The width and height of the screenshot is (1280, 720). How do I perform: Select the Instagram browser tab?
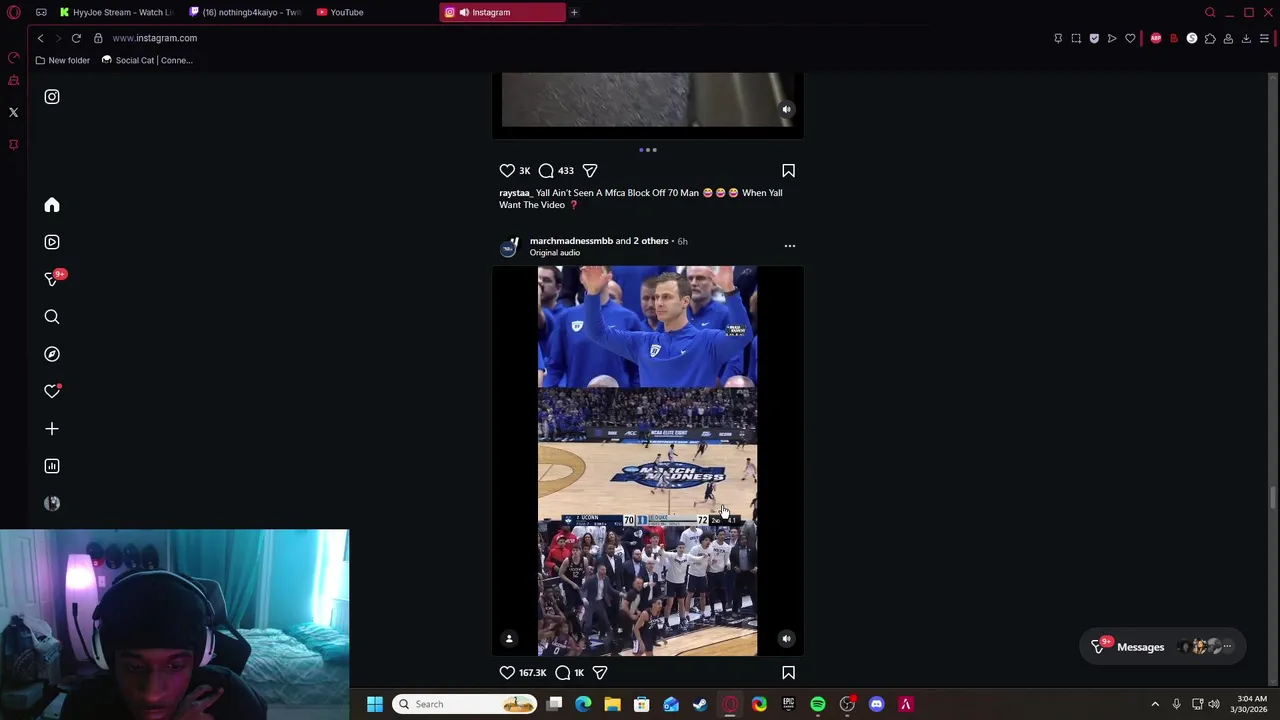pos(502,12)
